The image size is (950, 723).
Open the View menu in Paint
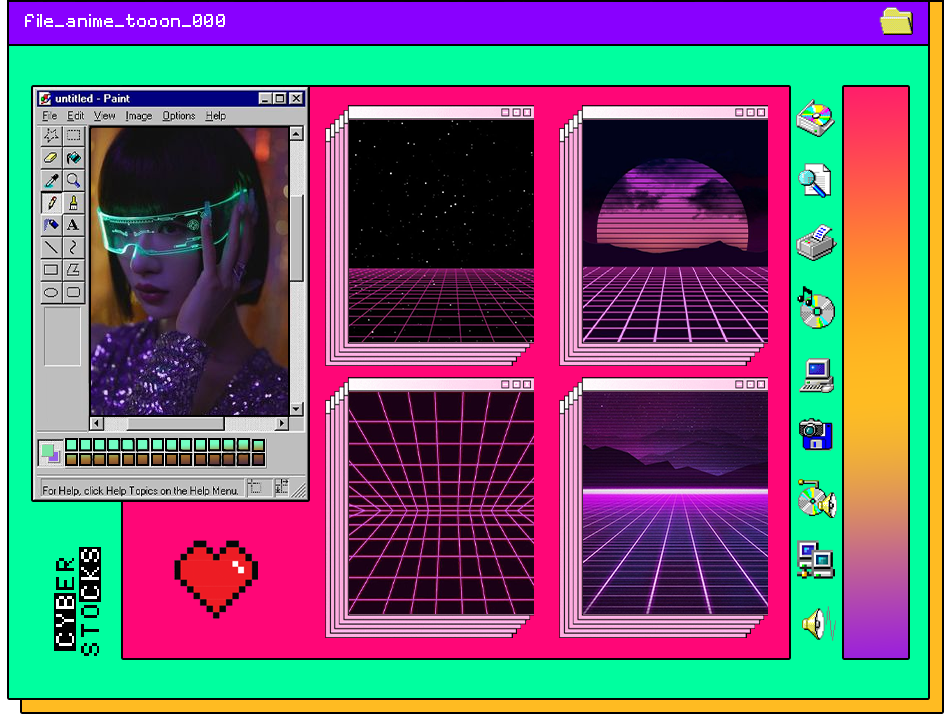pos(104,116)
